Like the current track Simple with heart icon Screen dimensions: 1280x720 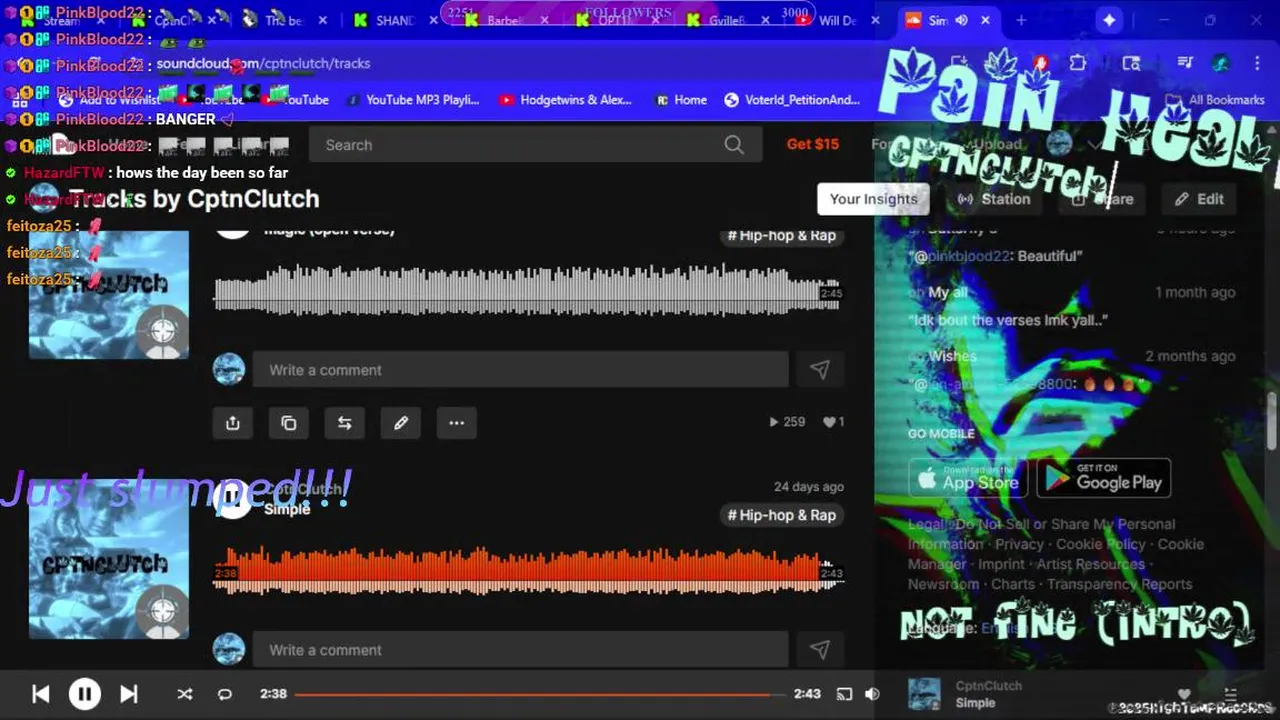[1185, 694]
